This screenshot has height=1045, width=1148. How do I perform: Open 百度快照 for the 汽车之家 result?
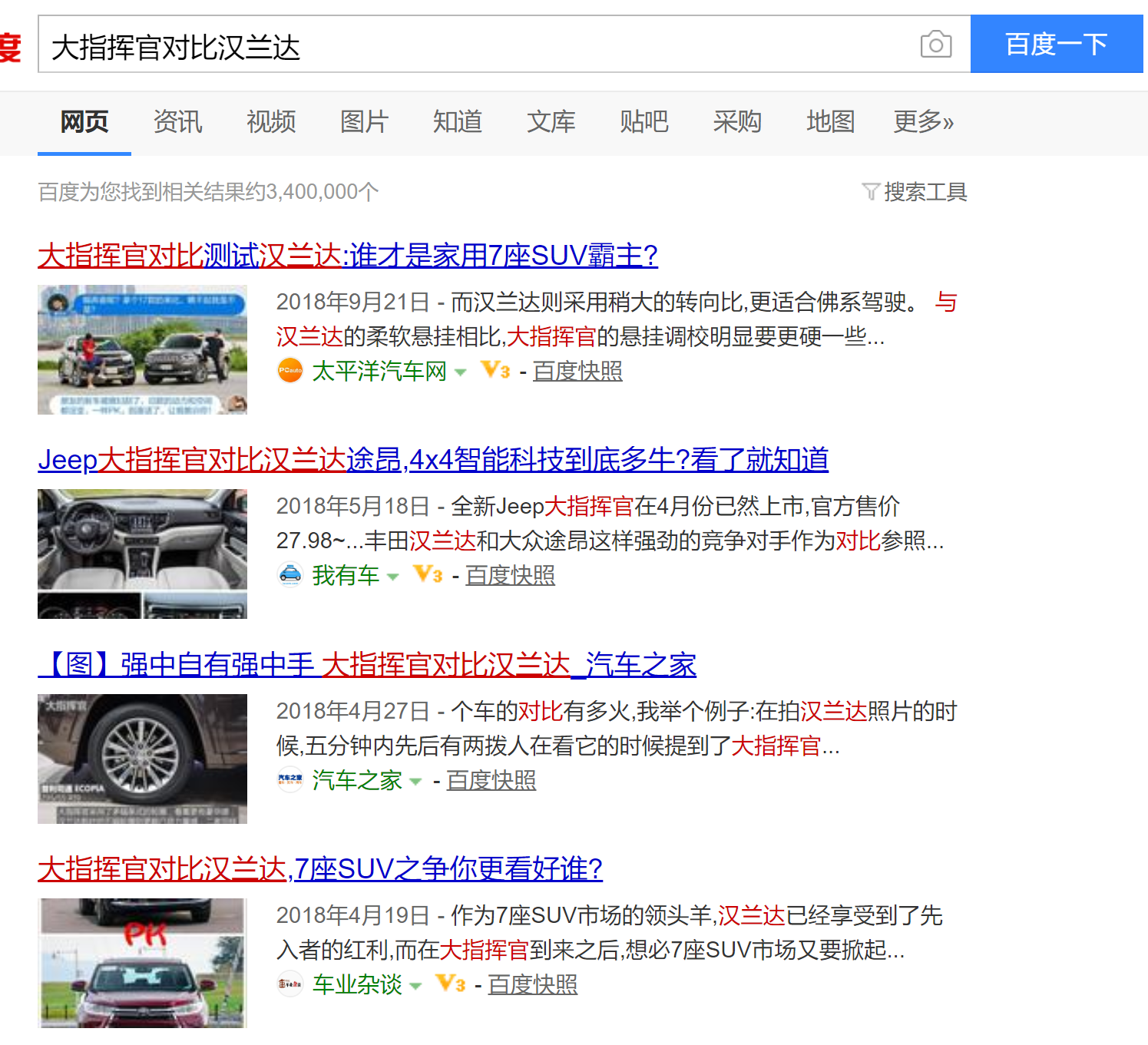pyautogui.click(x=491, y=780)
